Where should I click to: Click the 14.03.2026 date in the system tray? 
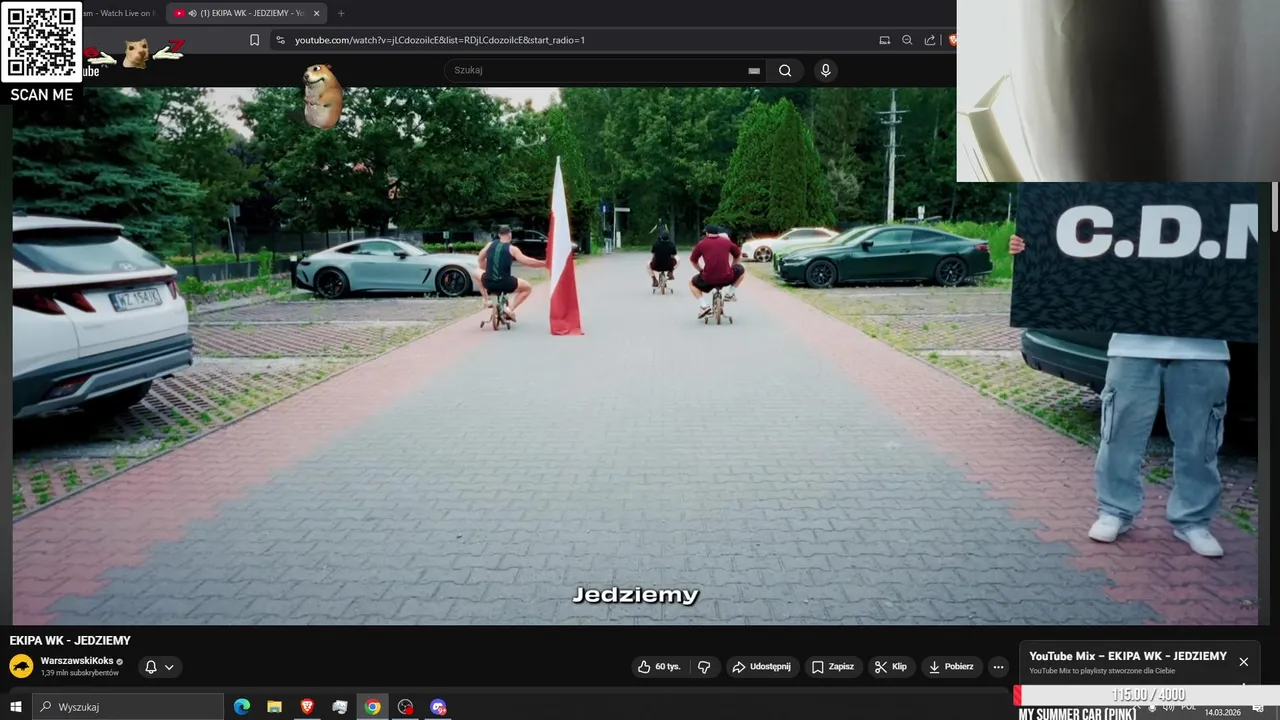point(1222,713)
